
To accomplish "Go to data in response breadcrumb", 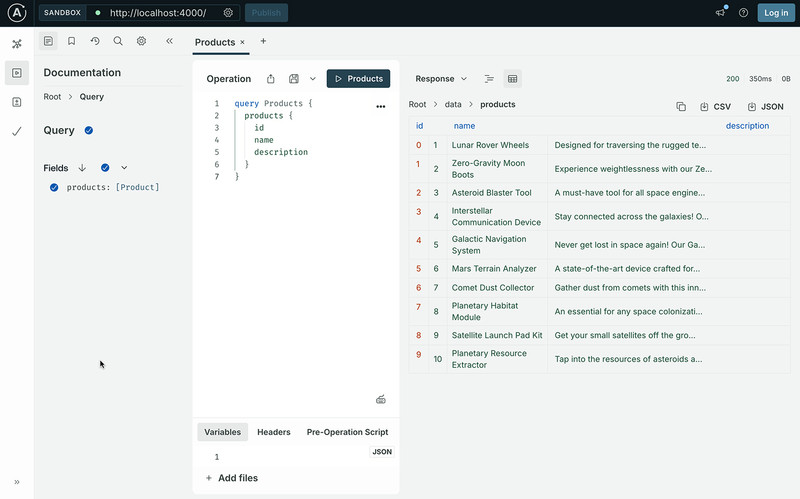I will (453, 104).
